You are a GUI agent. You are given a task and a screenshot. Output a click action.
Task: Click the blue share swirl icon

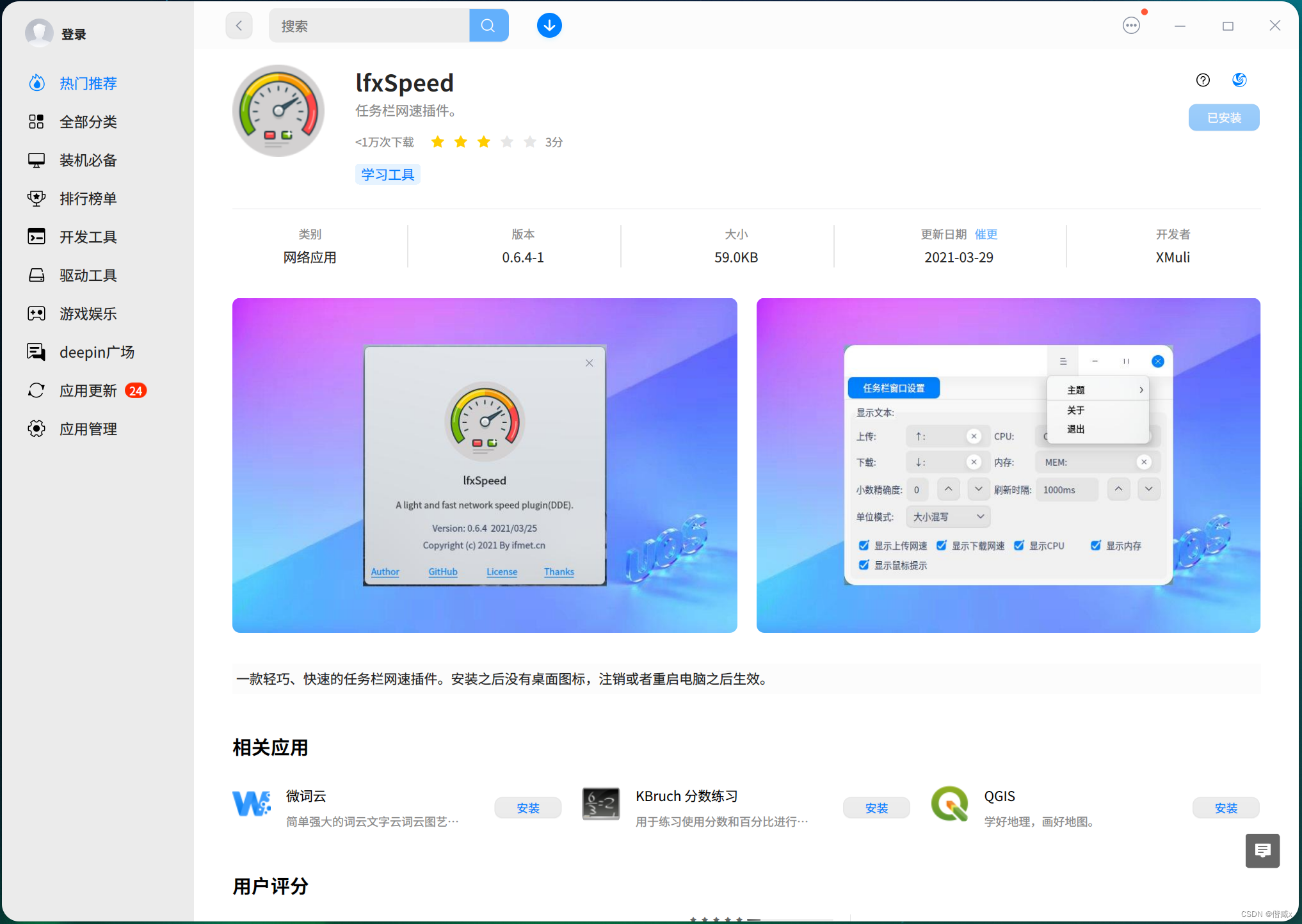tap(1239, 80)
